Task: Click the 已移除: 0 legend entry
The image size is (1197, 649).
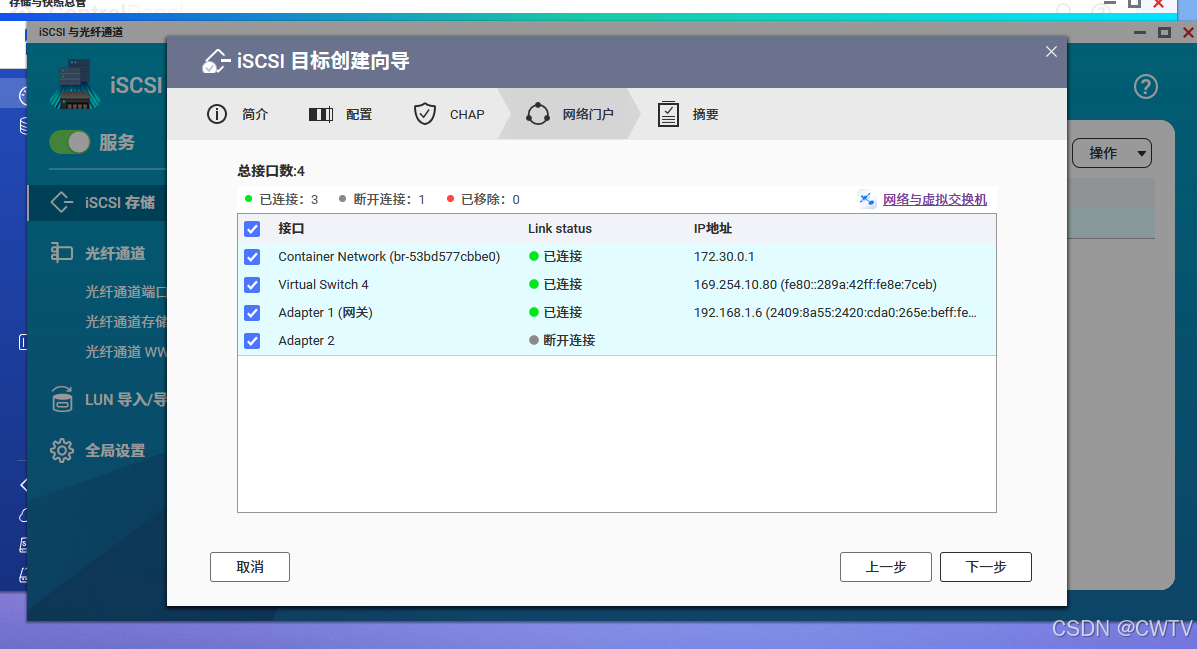Action: click(x=483, y=199)
